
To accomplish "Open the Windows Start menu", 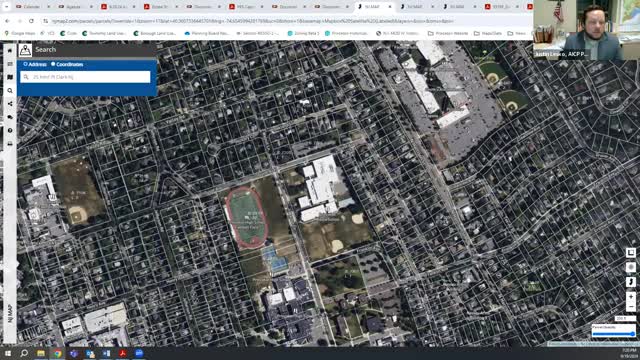I will [8, 353].
